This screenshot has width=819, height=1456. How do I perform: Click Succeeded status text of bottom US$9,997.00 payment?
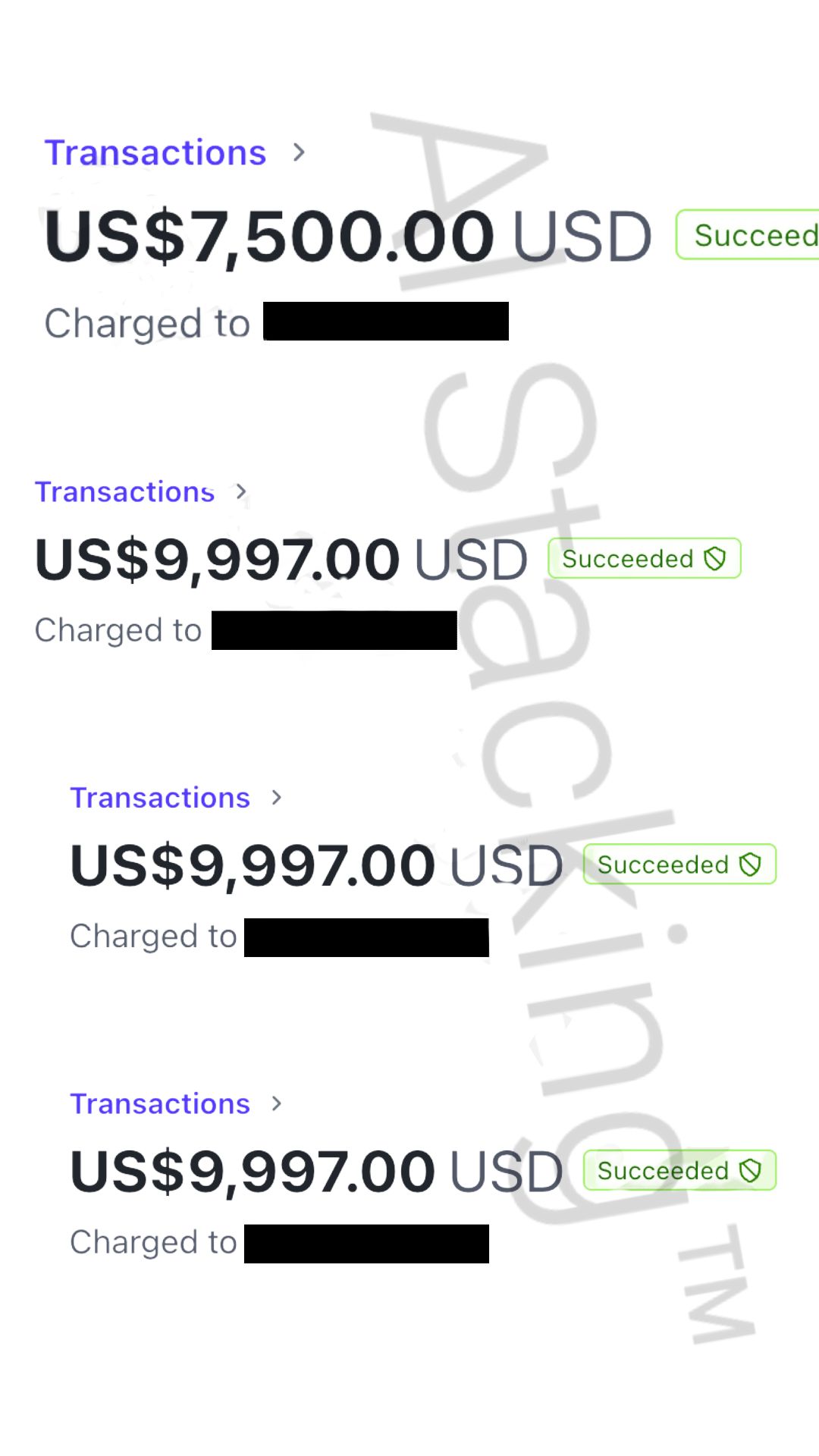662,1170
